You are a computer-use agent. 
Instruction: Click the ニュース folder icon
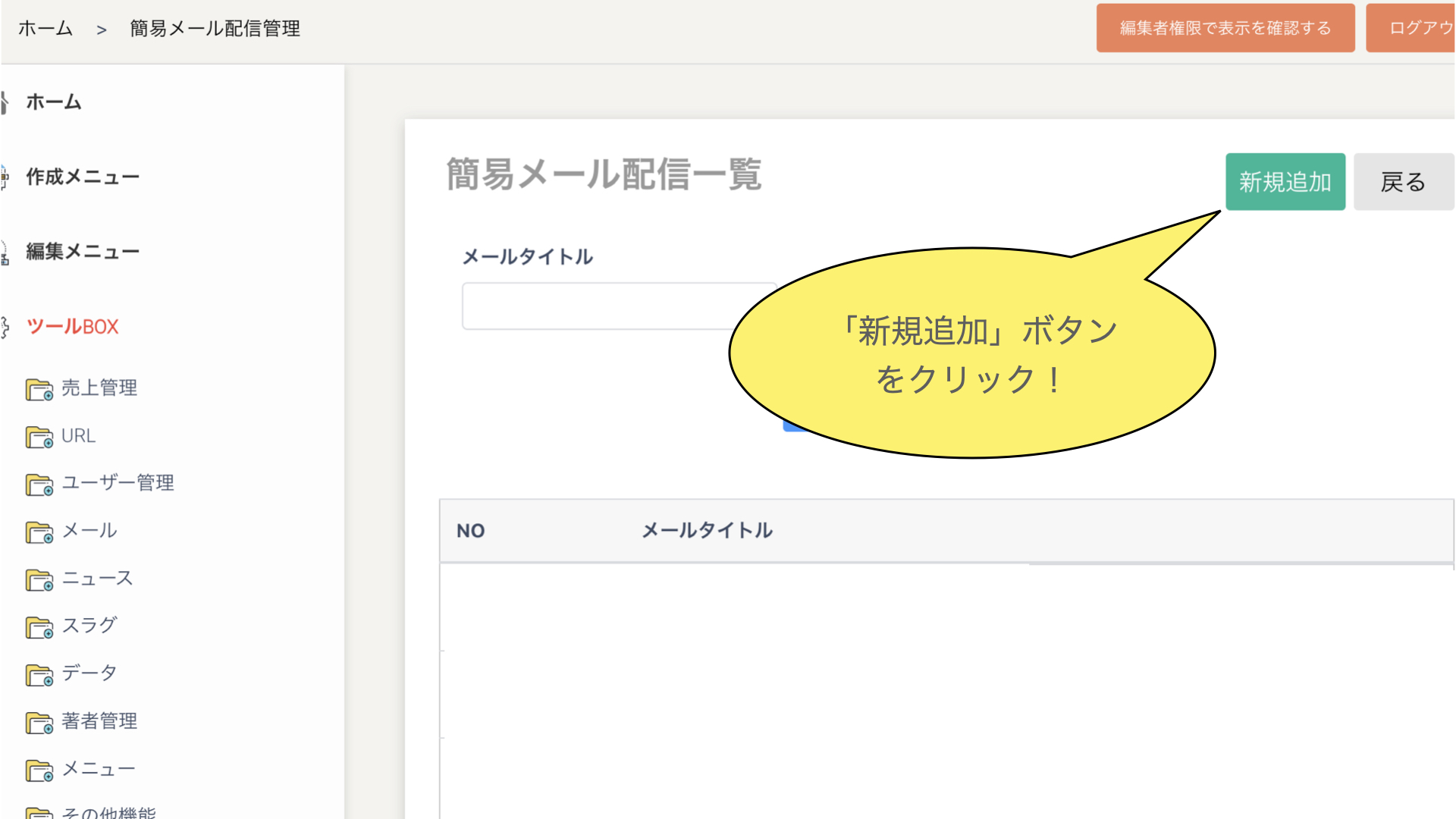[39, 580]
